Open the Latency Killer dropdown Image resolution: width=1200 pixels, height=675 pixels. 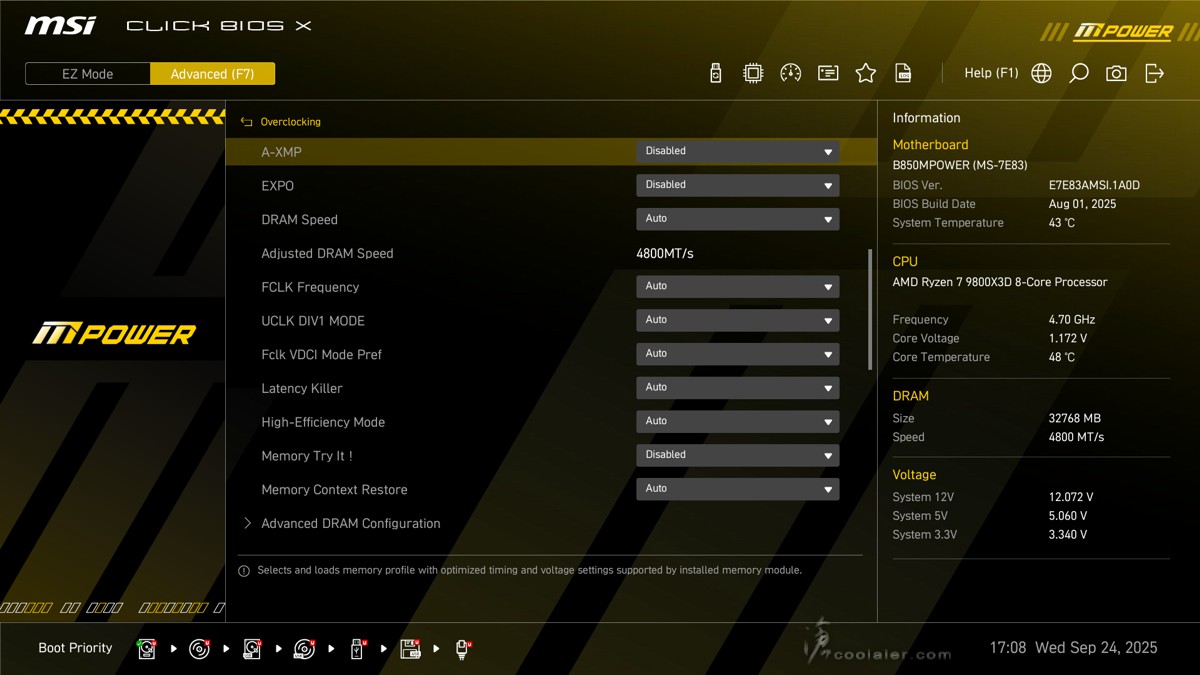tap(738, 388)
